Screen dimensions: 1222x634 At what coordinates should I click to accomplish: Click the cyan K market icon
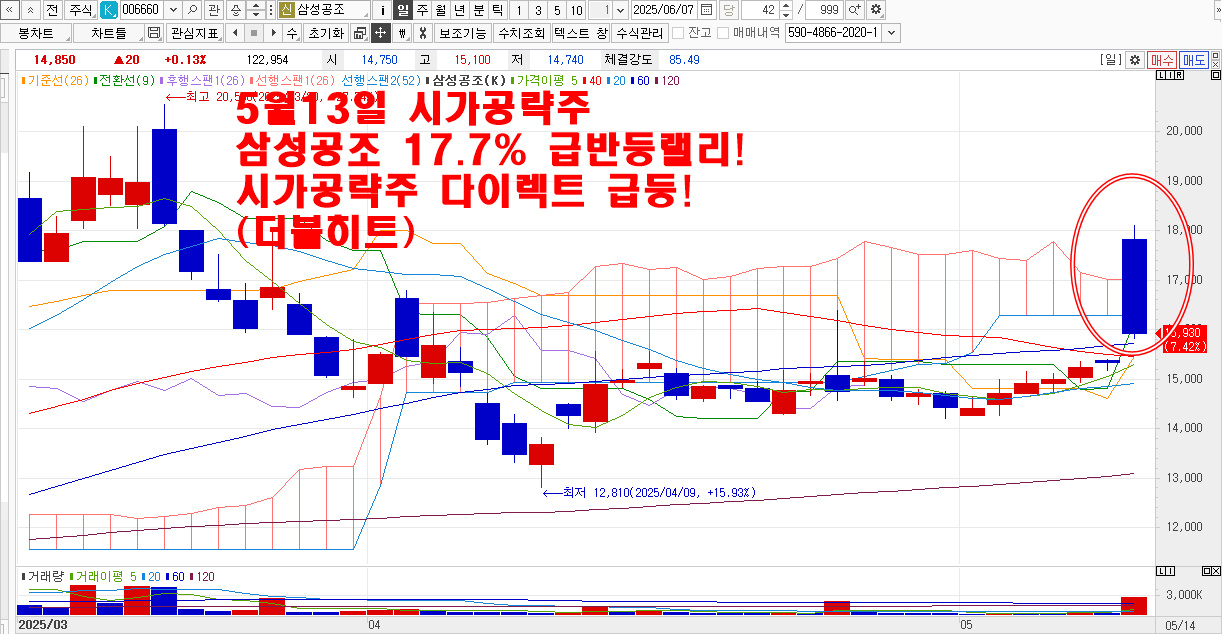pyautogui.click(x=108, y=10)
